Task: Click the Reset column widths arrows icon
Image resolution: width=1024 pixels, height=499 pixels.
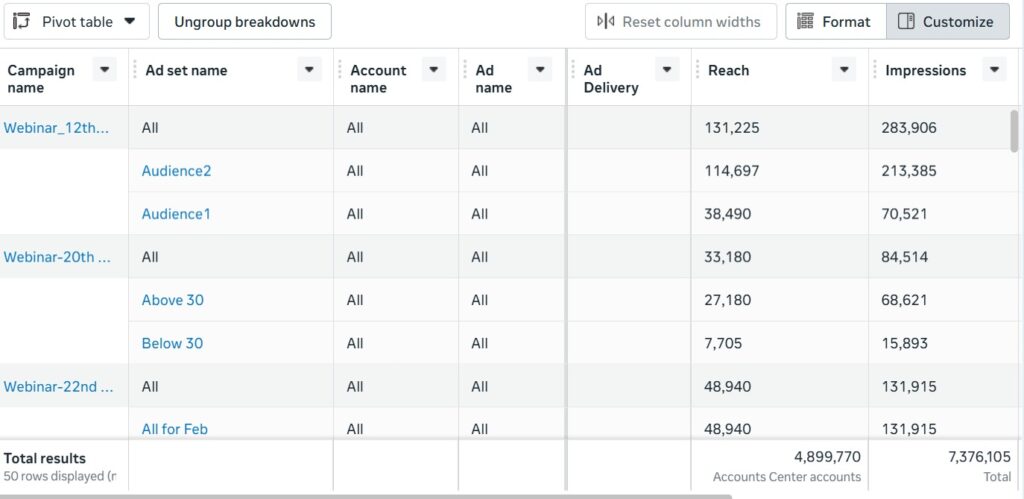Action: pos(606,21)
